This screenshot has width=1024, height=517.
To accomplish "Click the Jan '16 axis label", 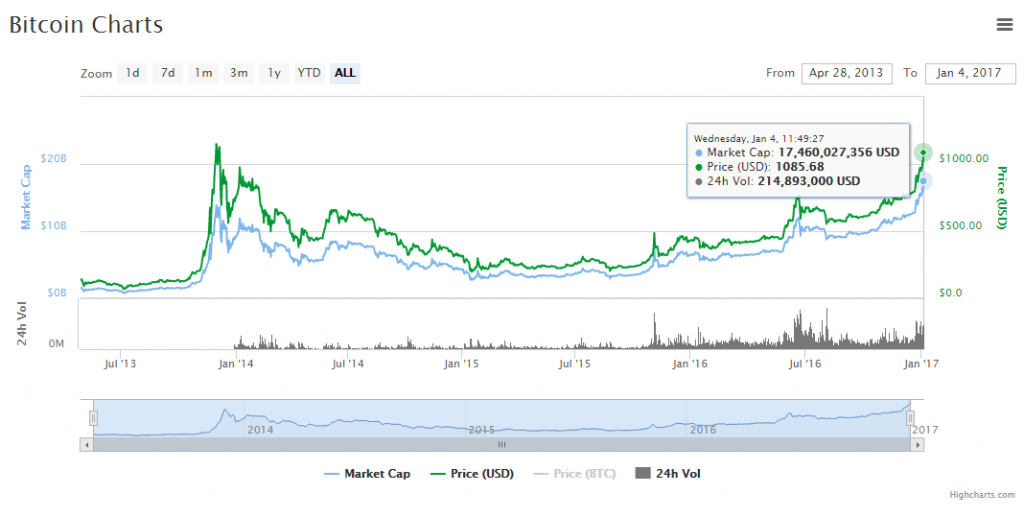I will point(690,364).
